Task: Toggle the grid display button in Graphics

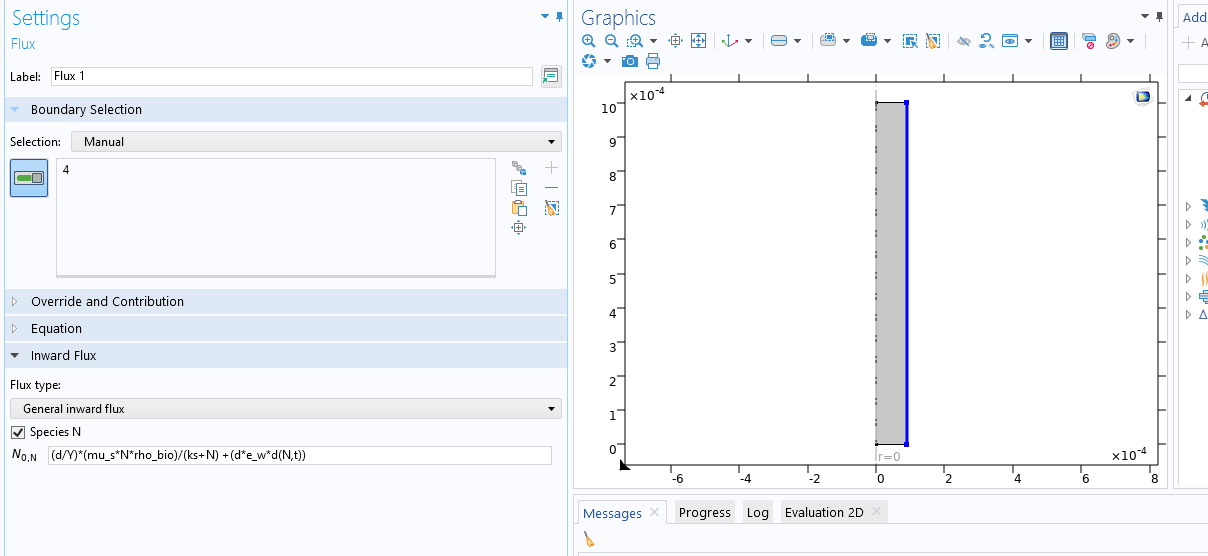Action: click(x=1059, y=41)
